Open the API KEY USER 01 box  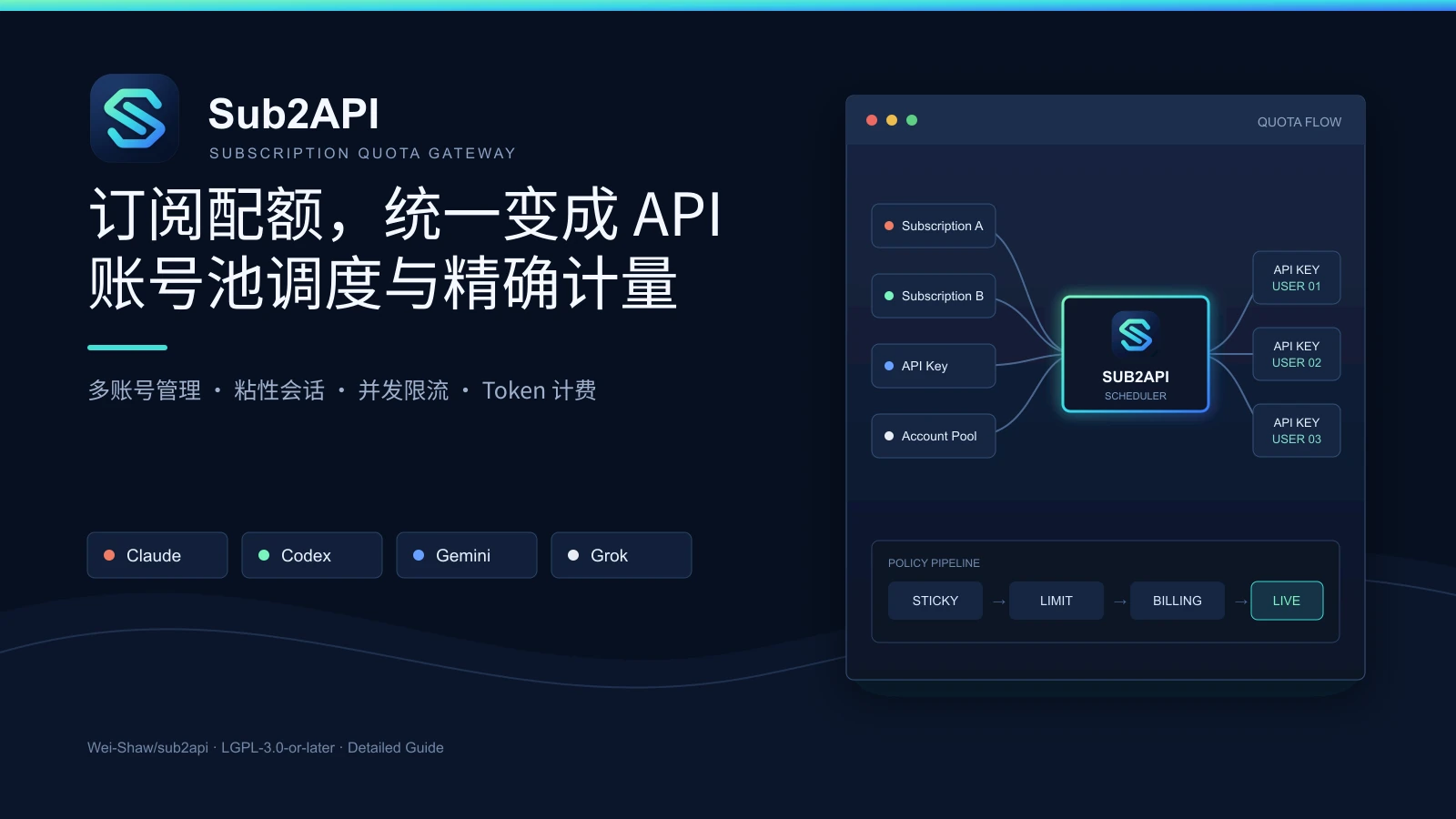click(1297, 278)
